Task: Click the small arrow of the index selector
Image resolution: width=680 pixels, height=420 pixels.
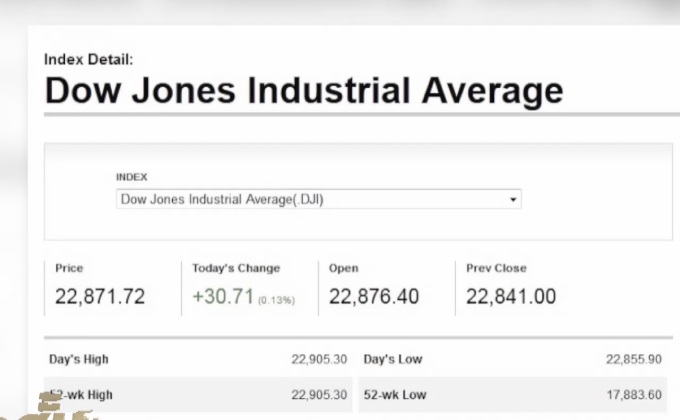Action: 514,200
